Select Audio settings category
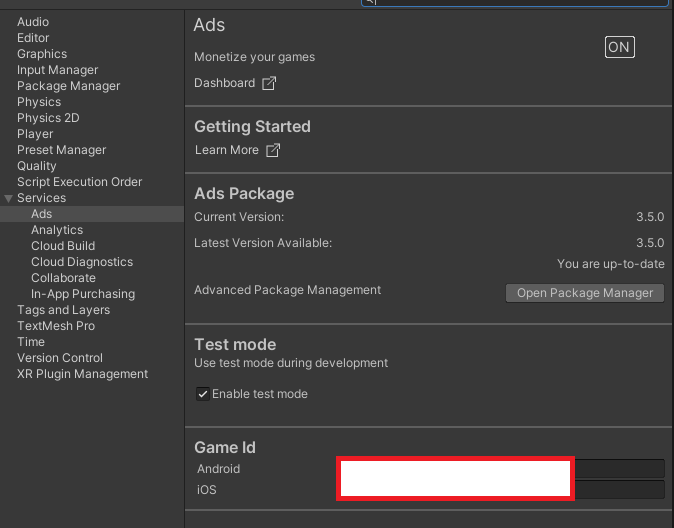Screen dimensions: 674x528 click(33, 22)
